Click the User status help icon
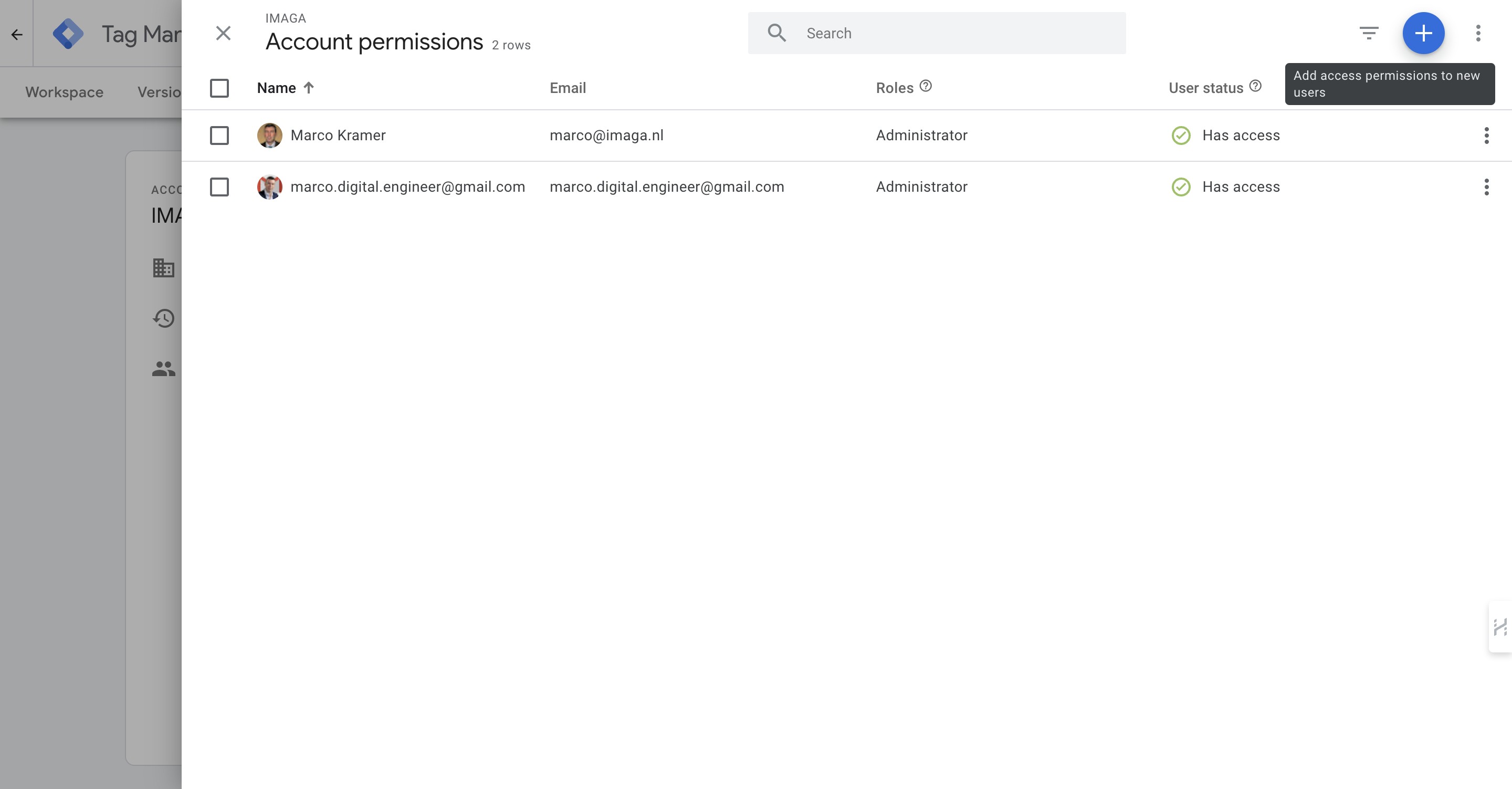The height and width of the screenshot is (789, 1512). pyautogui.click(x=1255, y=86)
